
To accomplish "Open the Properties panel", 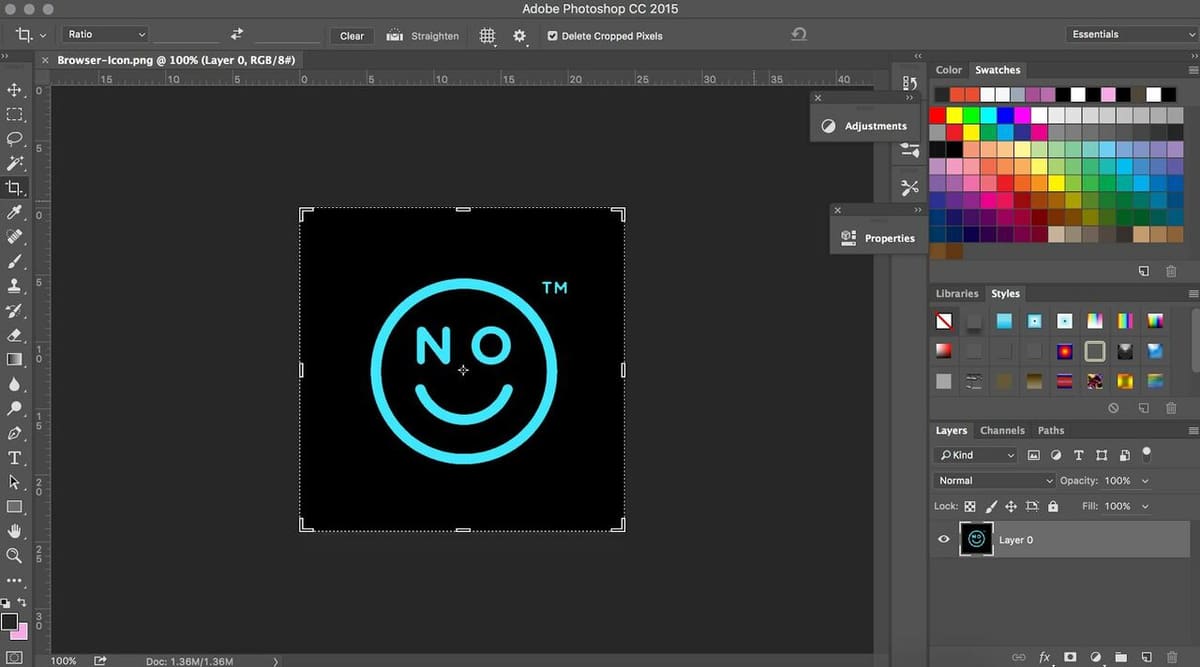I will [x=878, y=238].
